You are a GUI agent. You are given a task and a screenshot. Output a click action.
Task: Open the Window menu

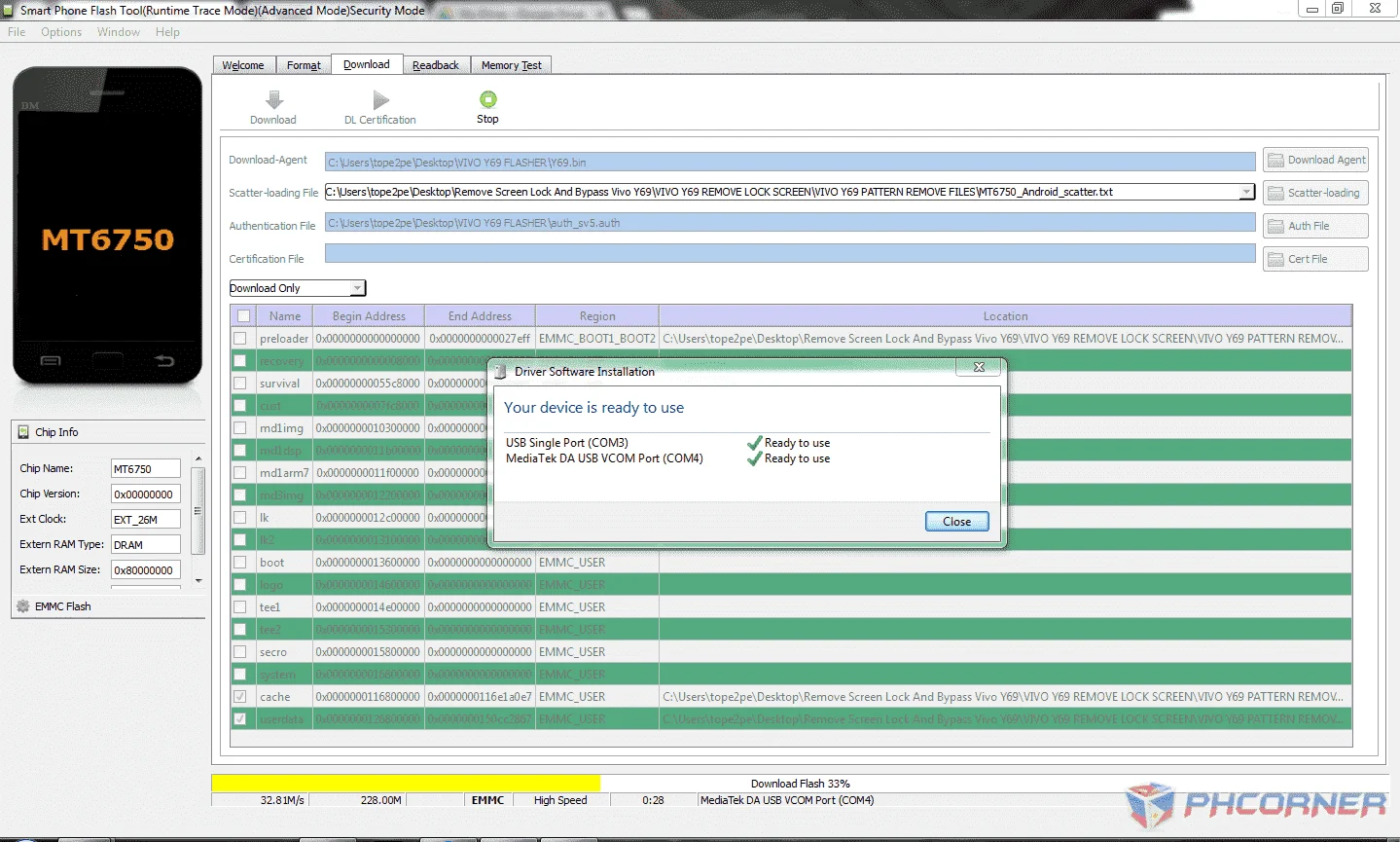point(119,32)
